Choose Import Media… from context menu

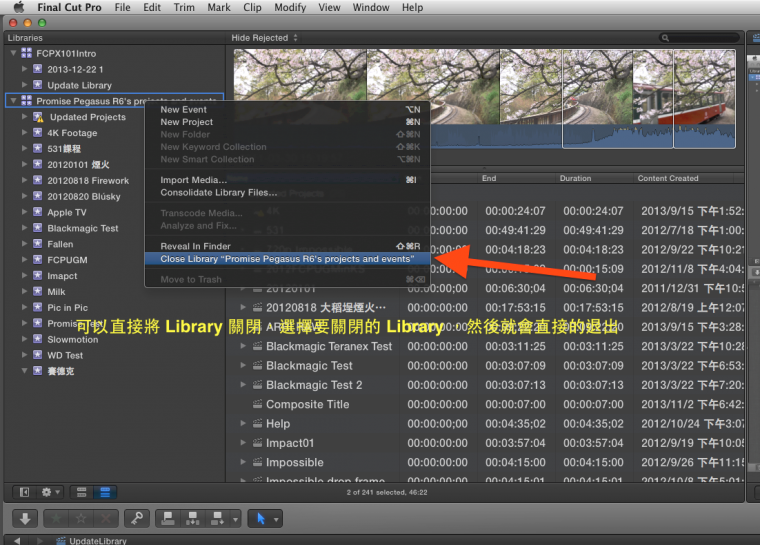[x=287, y=180]
